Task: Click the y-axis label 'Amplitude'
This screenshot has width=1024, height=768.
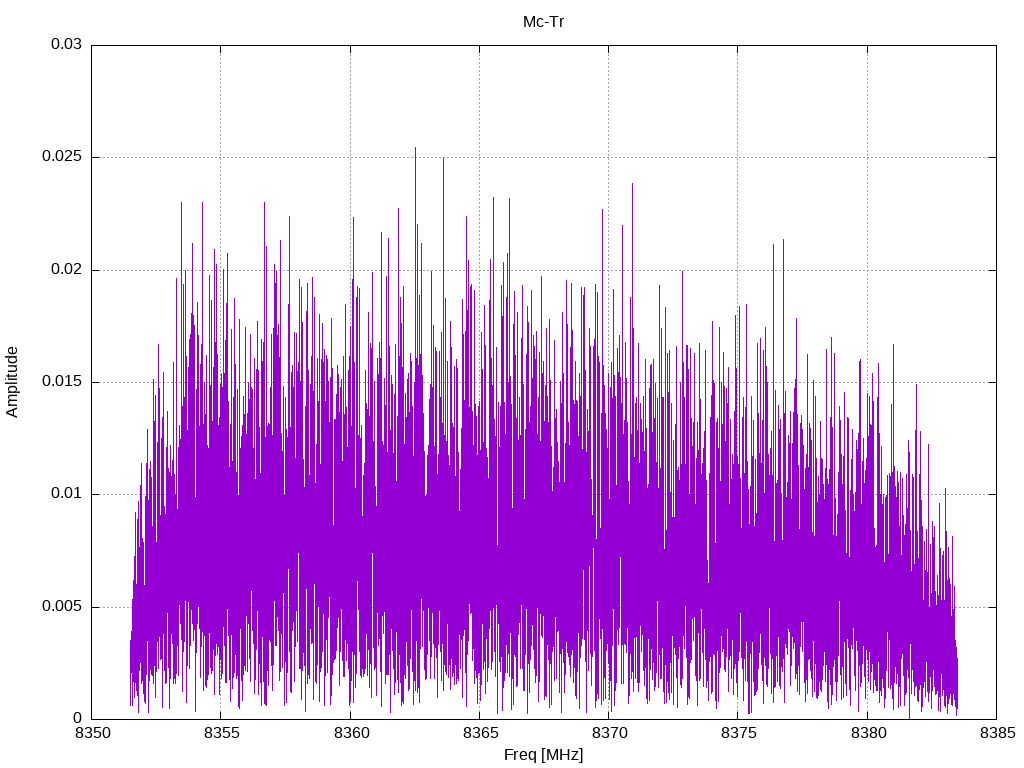Action: (12, 382)
